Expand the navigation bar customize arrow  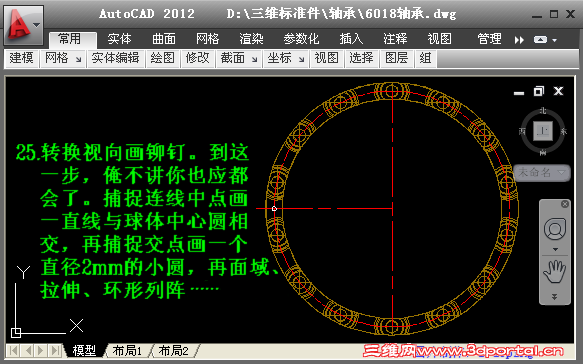[x=554, y=297]
